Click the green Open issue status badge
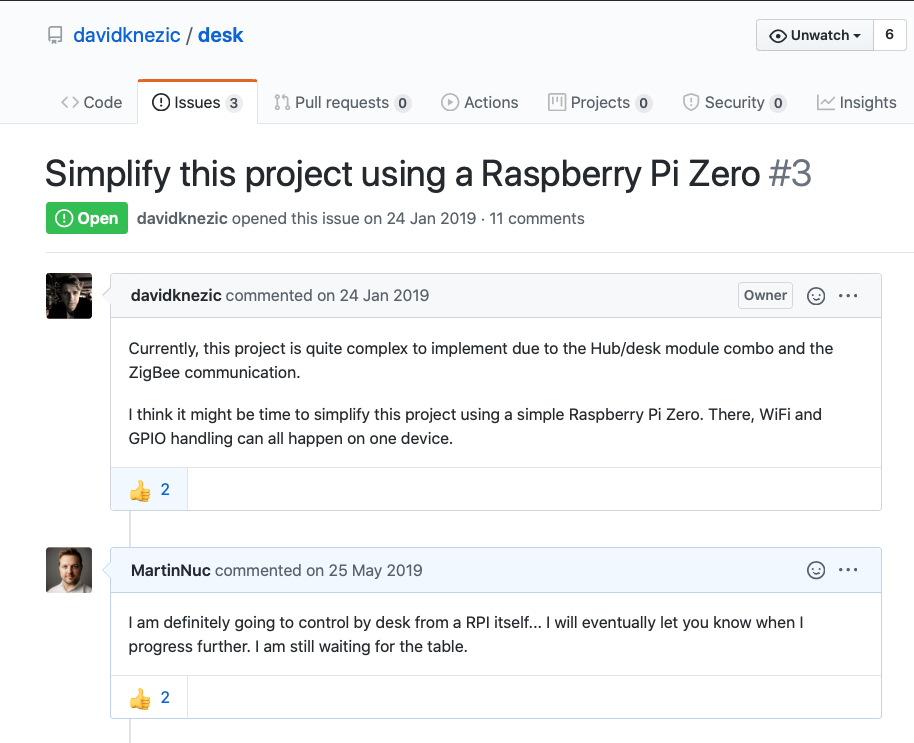Viewport: 914px width, 743px height. click(87, 218)
